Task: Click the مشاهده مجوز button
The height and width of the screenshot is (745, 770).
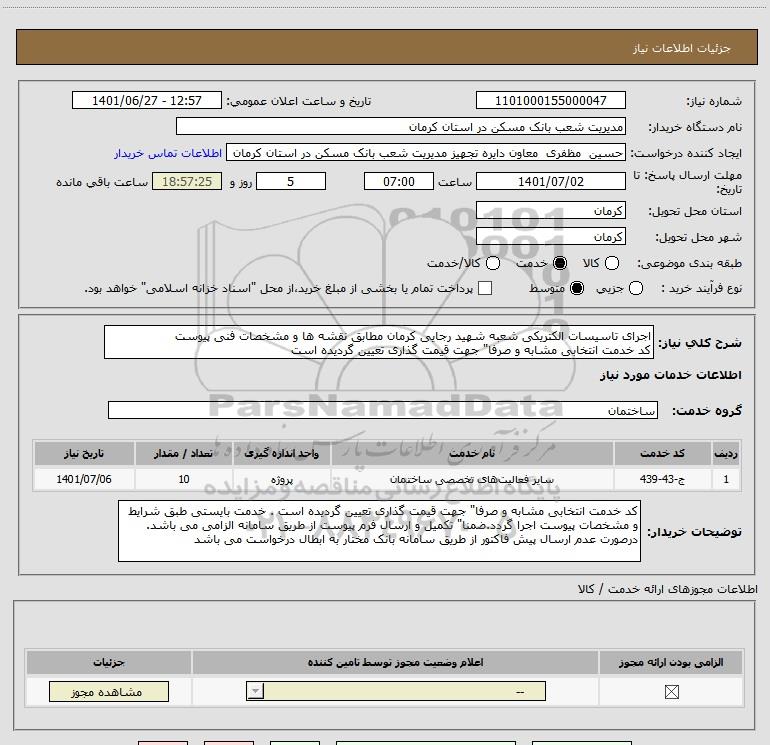Action: pyautogui.click(x=109, y=691)
